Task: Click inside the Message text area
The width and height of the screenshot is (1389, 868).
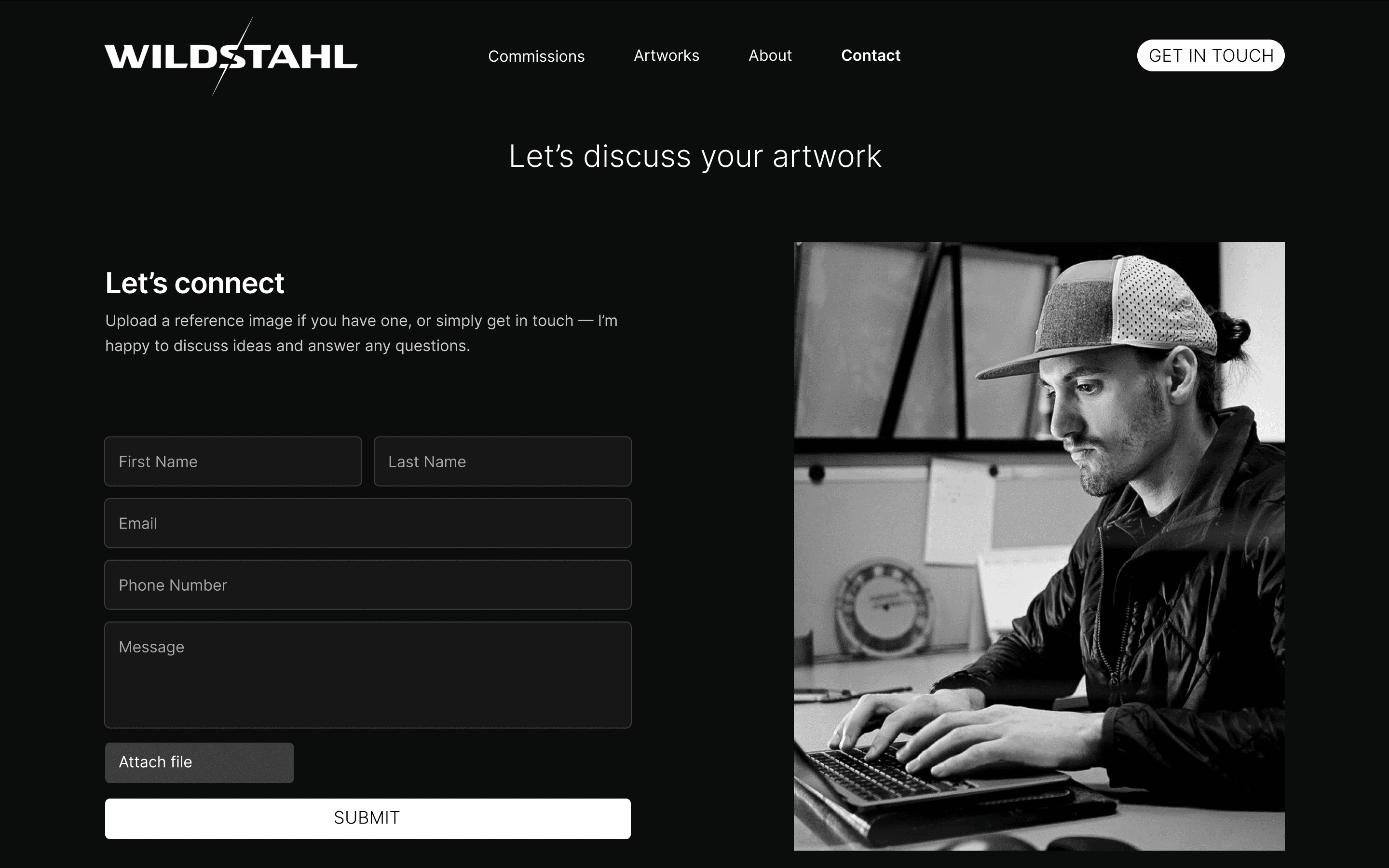Action: (368, 675)
